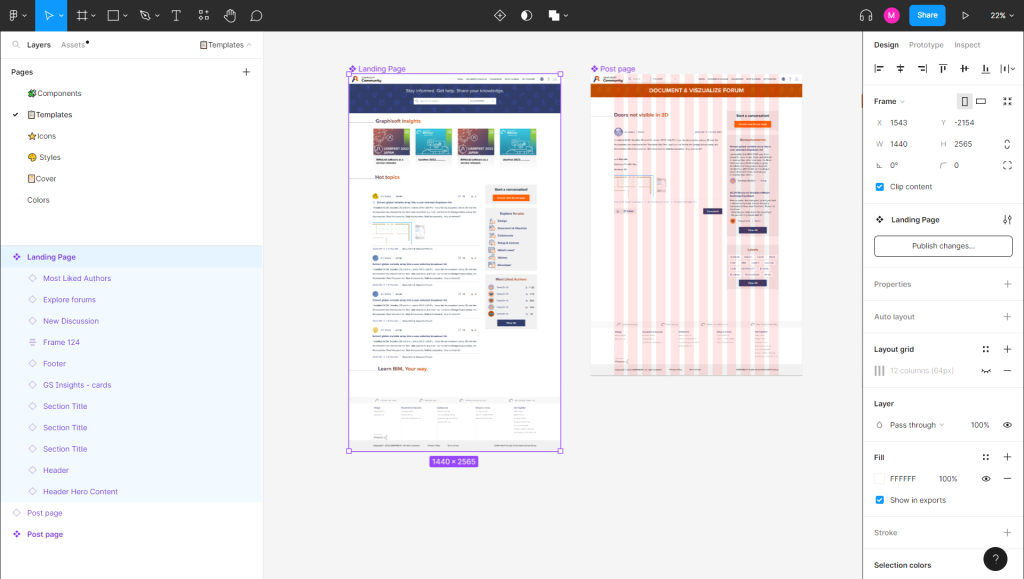Viewport: 1024px width, 579px height.
Task: Select the Text tool in toolbar
Action: tap(176, 15)
